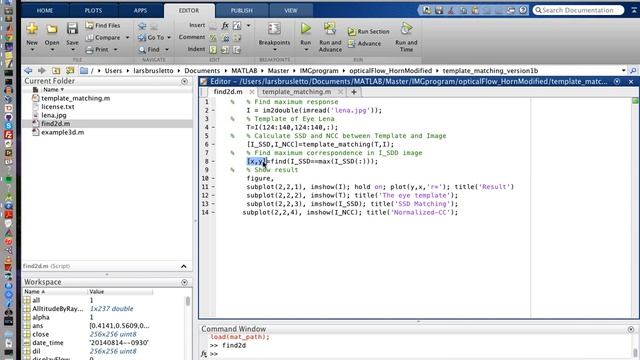Switch to the VIEW ribbon tab
Screen dimensions: 640x360
point(291,11)
